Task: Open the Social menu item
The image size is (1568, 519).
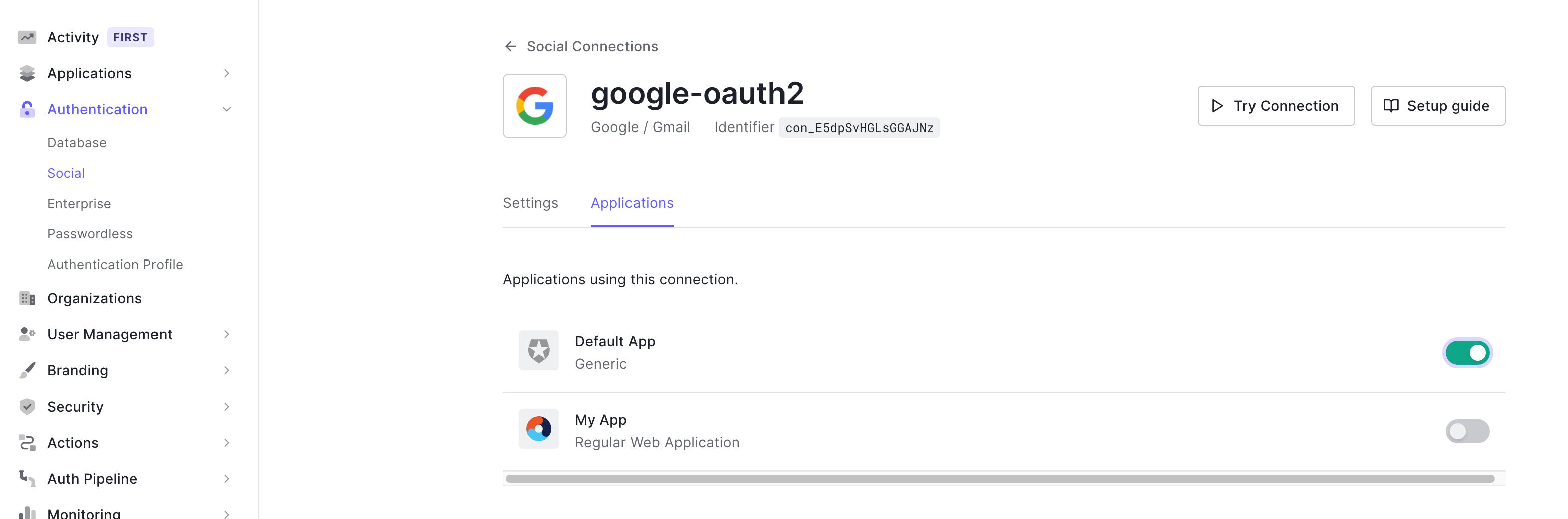Action: pyautogui.click(x=65, y=173)
